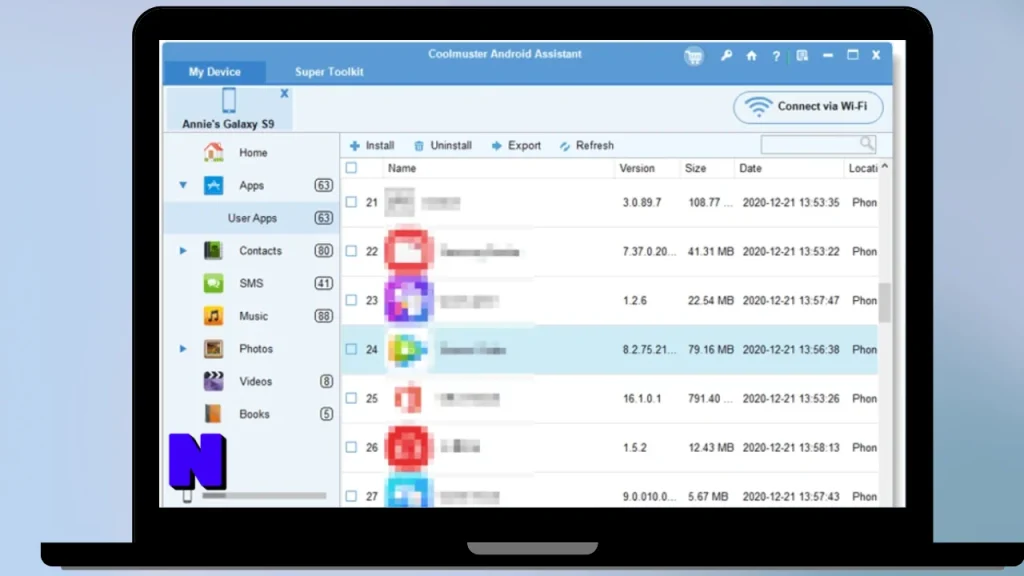1024x576 pixels.
Task: Sort by the Date column header
Action: point(750,168)
